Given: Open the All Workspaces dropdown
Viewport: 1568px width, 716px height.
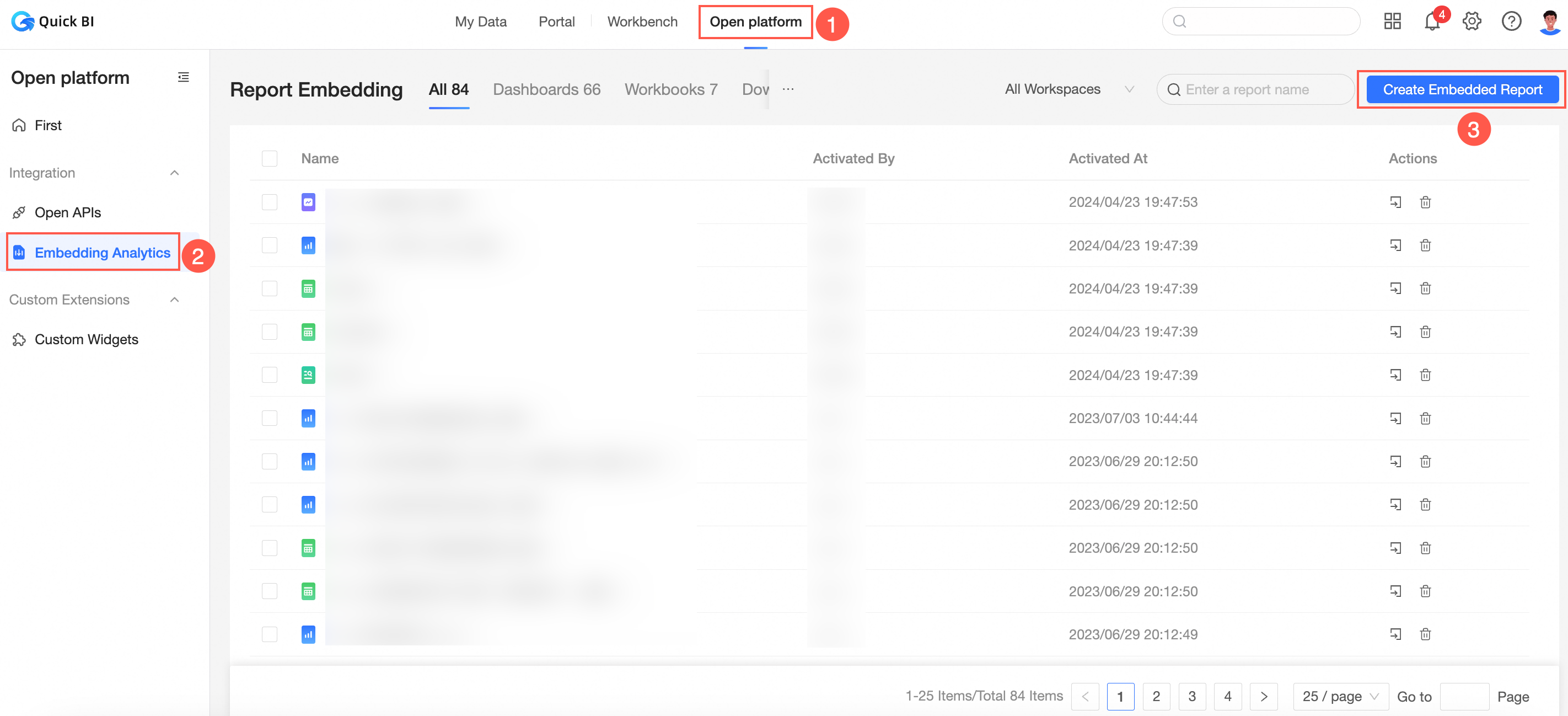Looking at the screenshot, I should (1069, 89).
